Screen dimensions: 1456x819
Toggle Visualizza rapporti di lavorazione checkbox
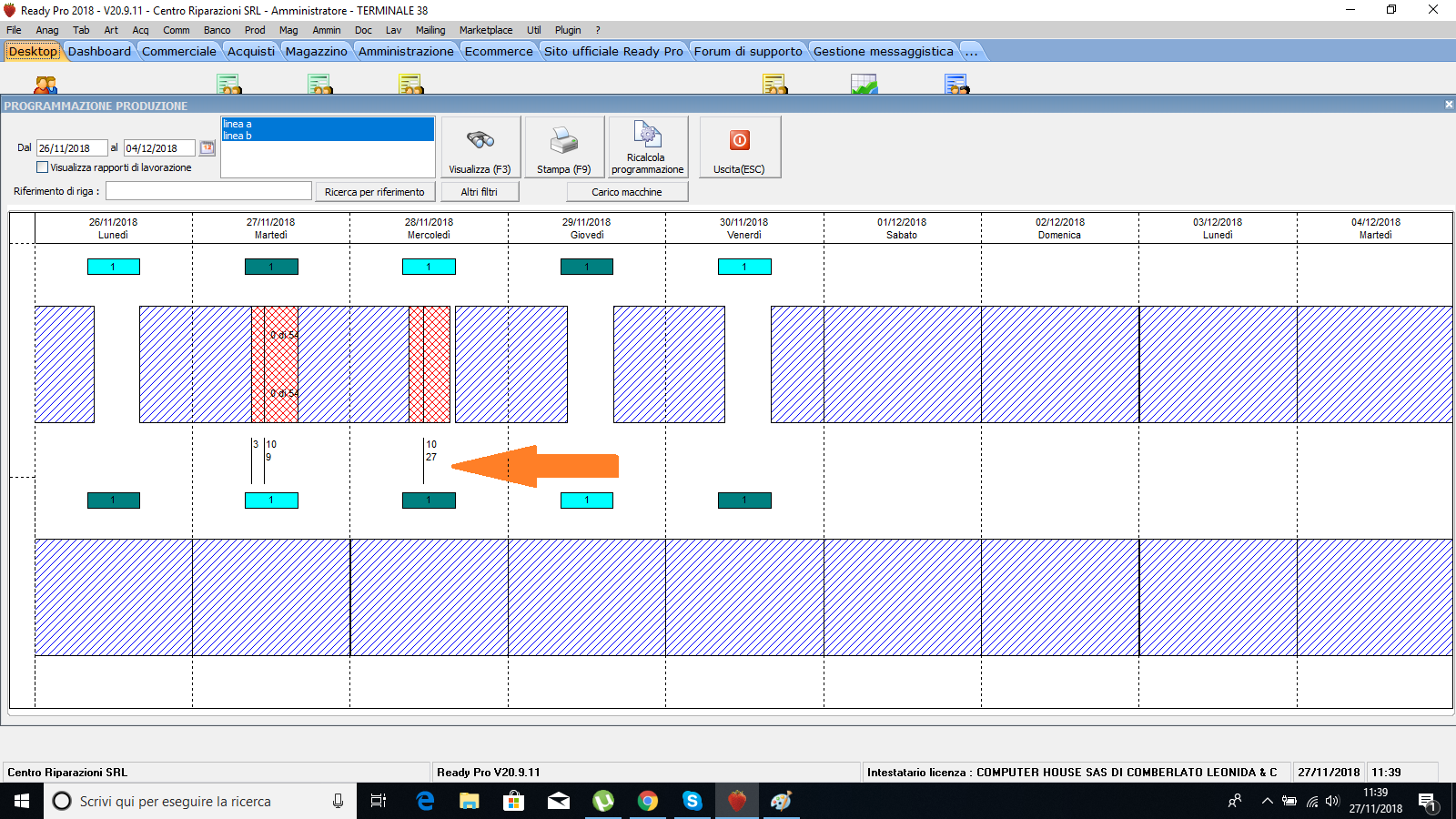click(42, 167)
